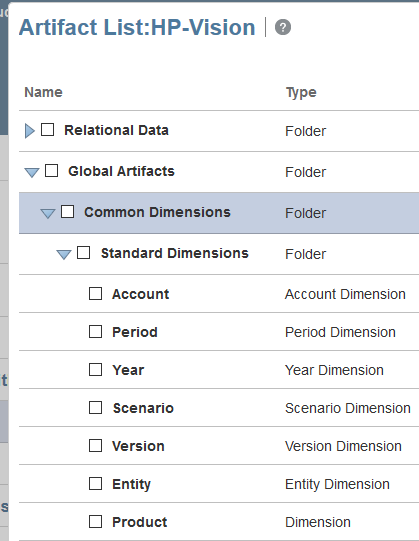Click the Type column header
This screenshot has height=541, width=419.
click(x=301, y=92)
